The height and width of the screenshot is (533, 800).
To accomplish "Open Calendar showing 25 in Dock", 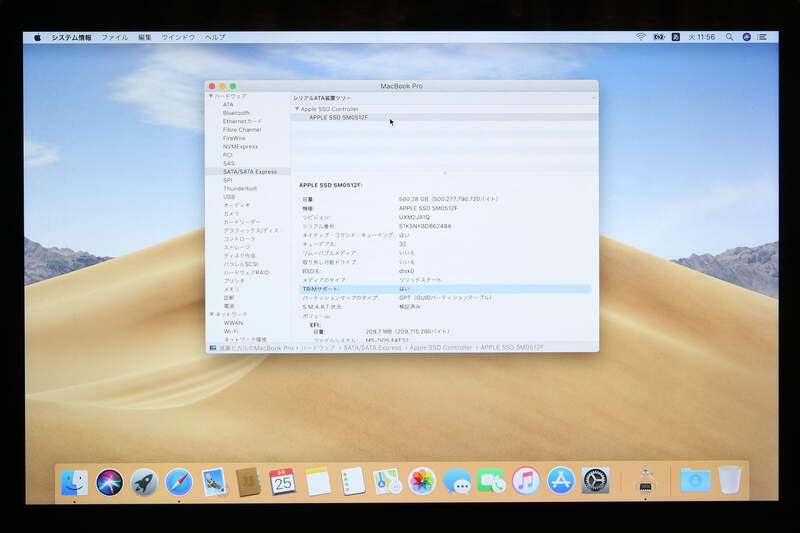I will point(283,481).
